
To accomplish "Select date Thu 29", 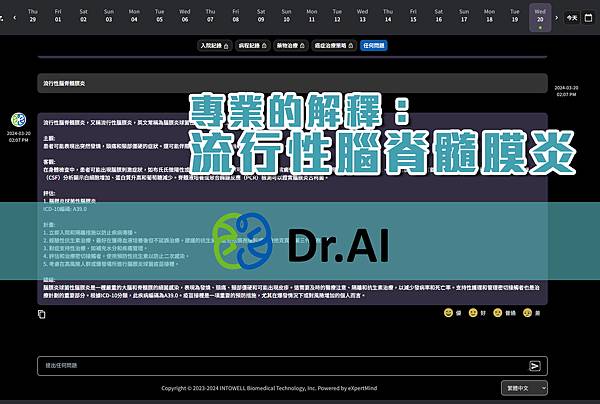I will pyautogui.click(x=33, y=16).
